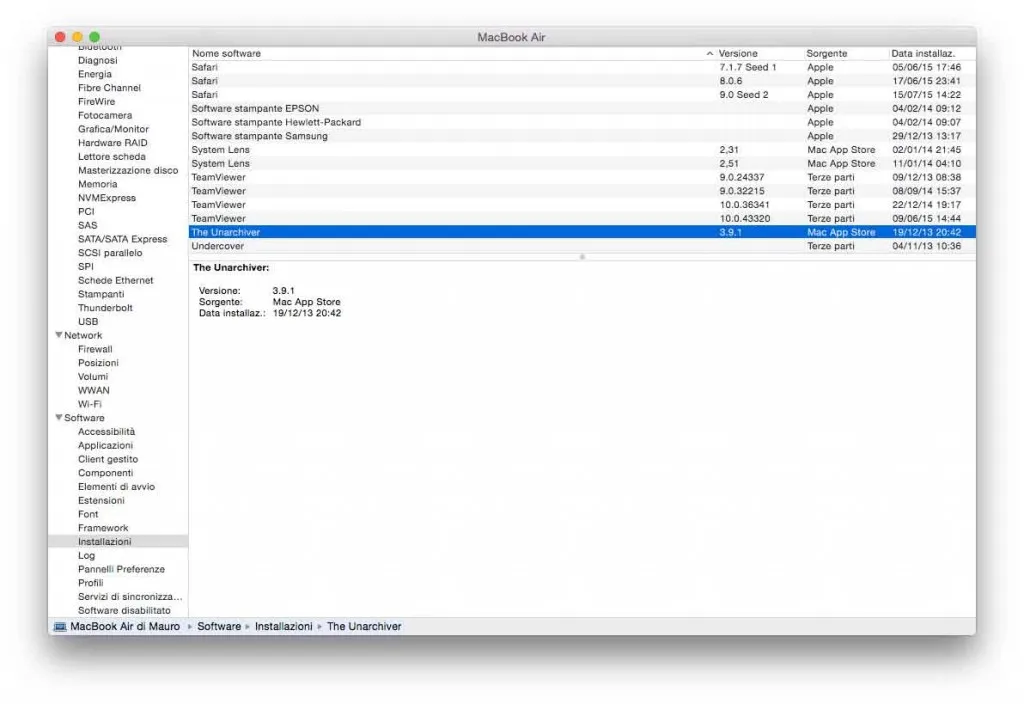Select Thunderbolt in the sidebar
Screen dimensions: 1024x704
(x=105, y=308)
